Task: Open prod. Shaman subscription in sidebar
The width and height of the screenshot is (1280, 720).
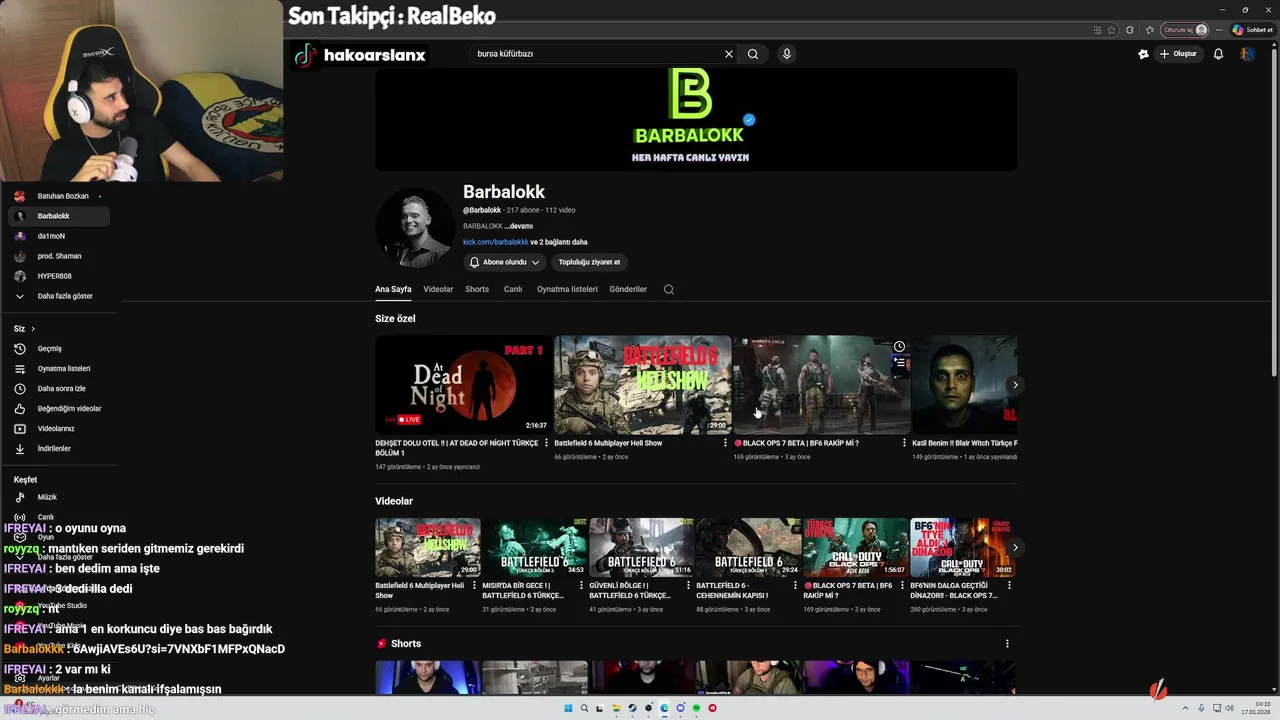Action: [x=58, y=256]
